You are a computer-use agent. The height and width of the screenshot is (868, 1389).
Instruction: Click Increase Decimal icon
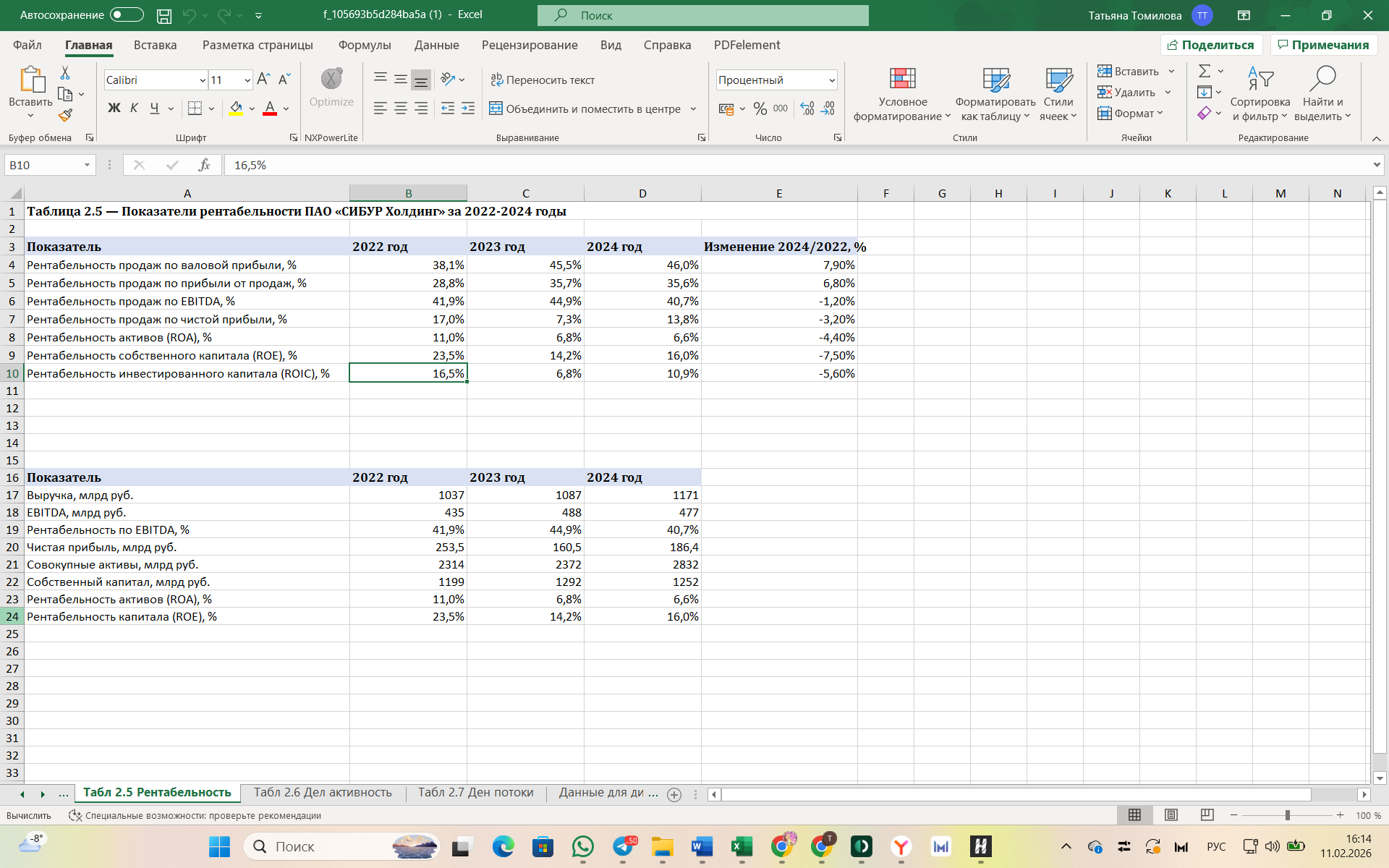click(807, 109)
